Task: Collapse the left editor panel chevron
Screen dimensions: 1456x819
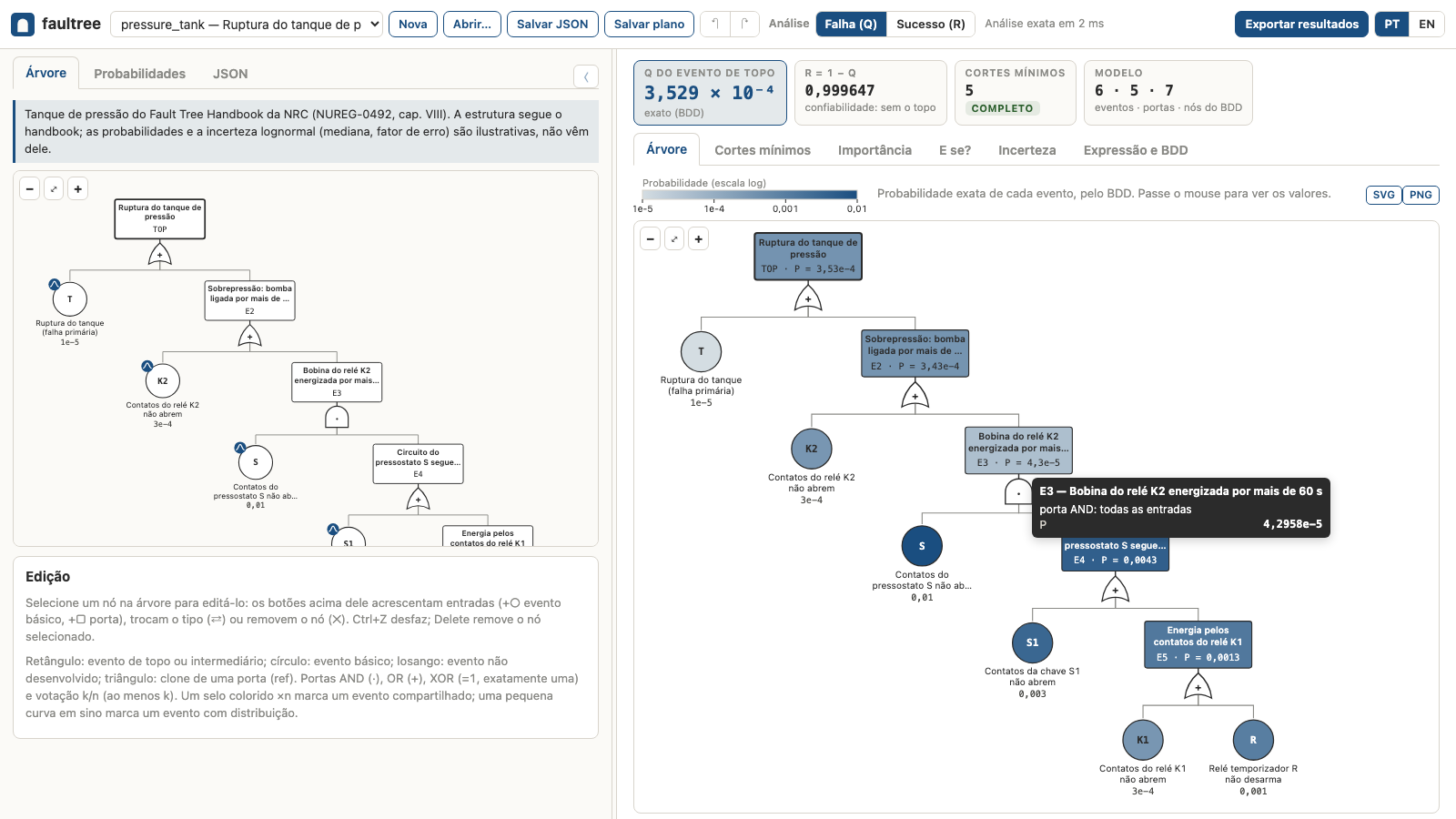Action: tap(586, 76)
